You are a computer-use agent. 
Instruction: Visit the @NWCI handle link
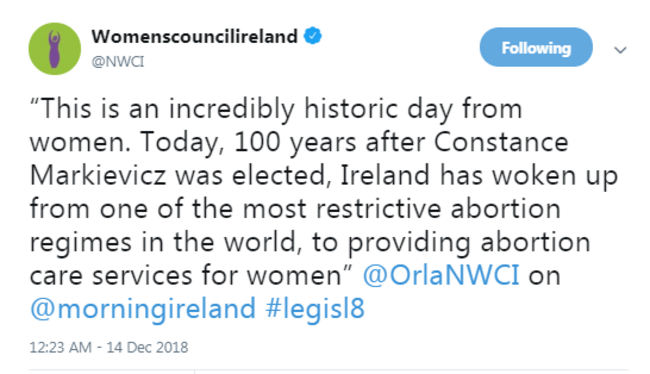pos(118,61)
